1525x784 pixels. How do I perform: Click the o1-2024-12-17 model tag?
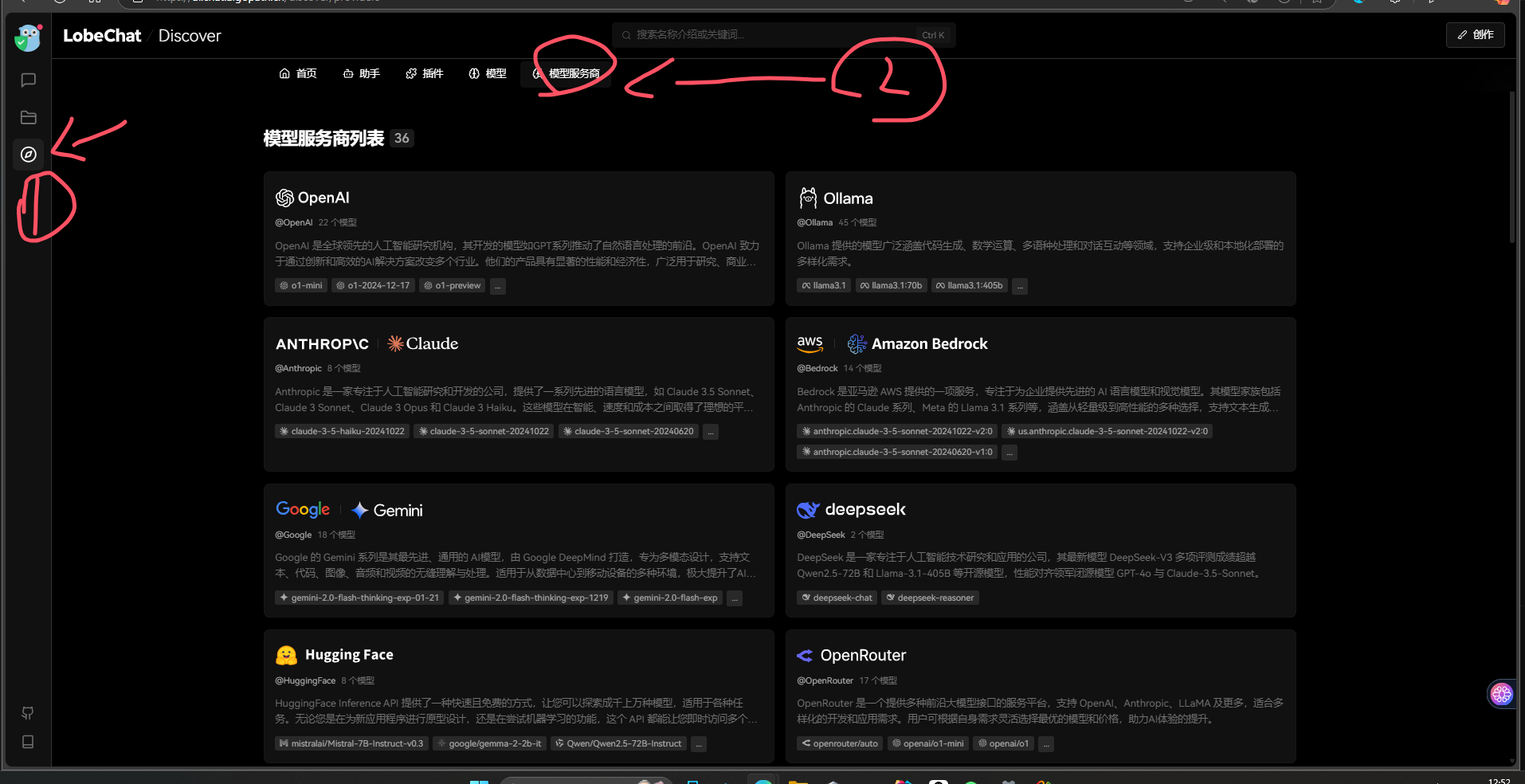coord(373,285)
